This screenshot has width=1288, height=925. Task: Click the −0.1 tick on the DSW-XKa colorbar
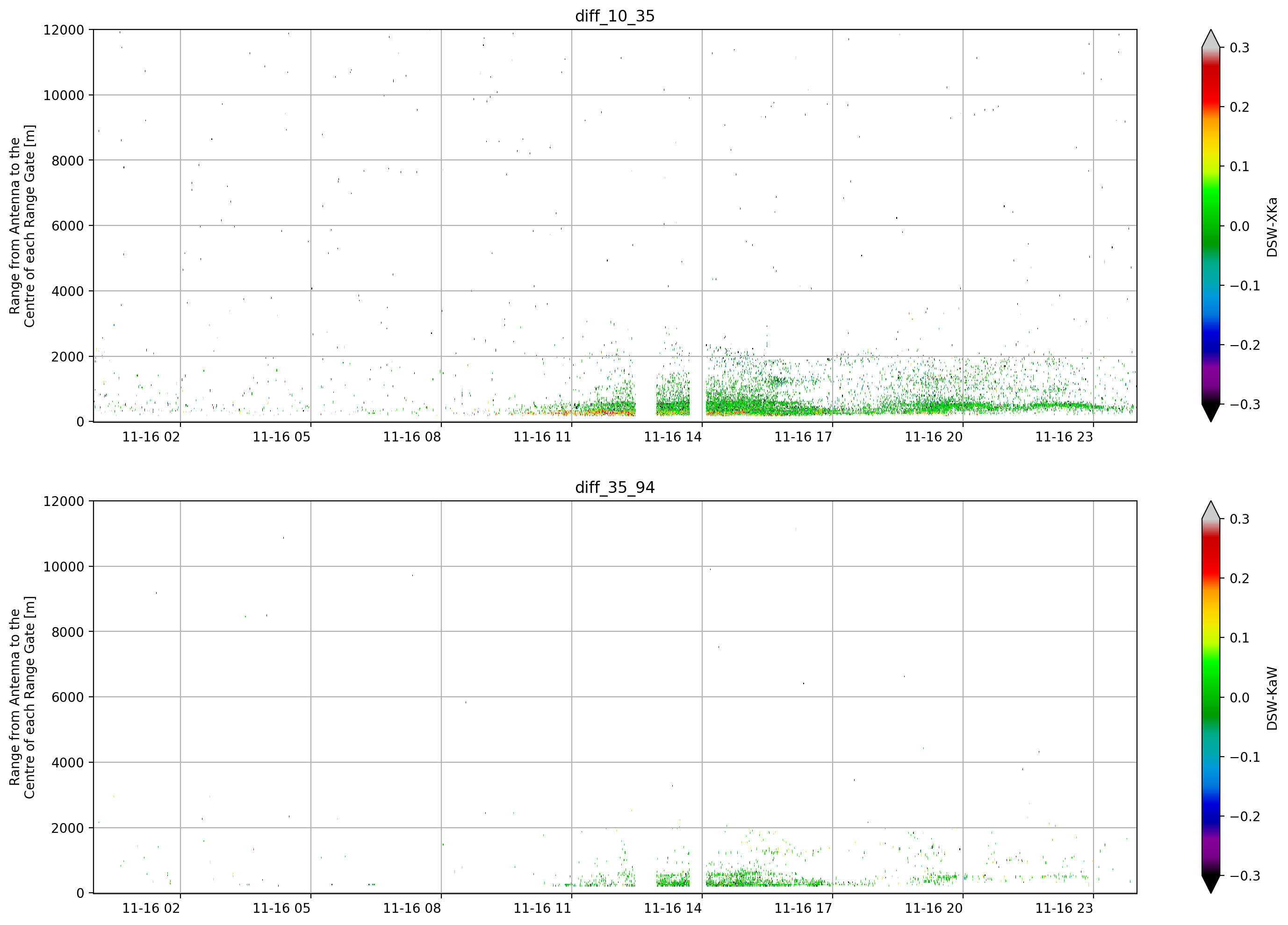click(x=1245, y=286)
